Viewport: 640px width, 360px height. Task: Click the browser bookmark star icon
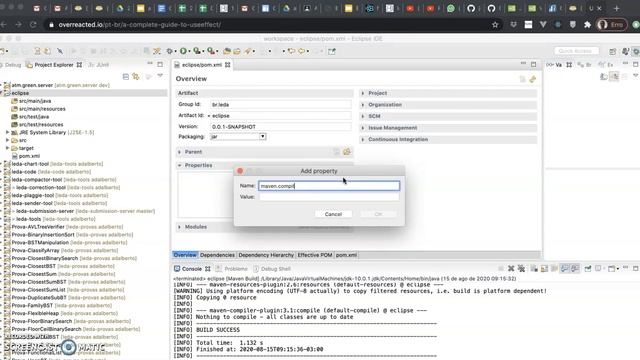point(495,25)
